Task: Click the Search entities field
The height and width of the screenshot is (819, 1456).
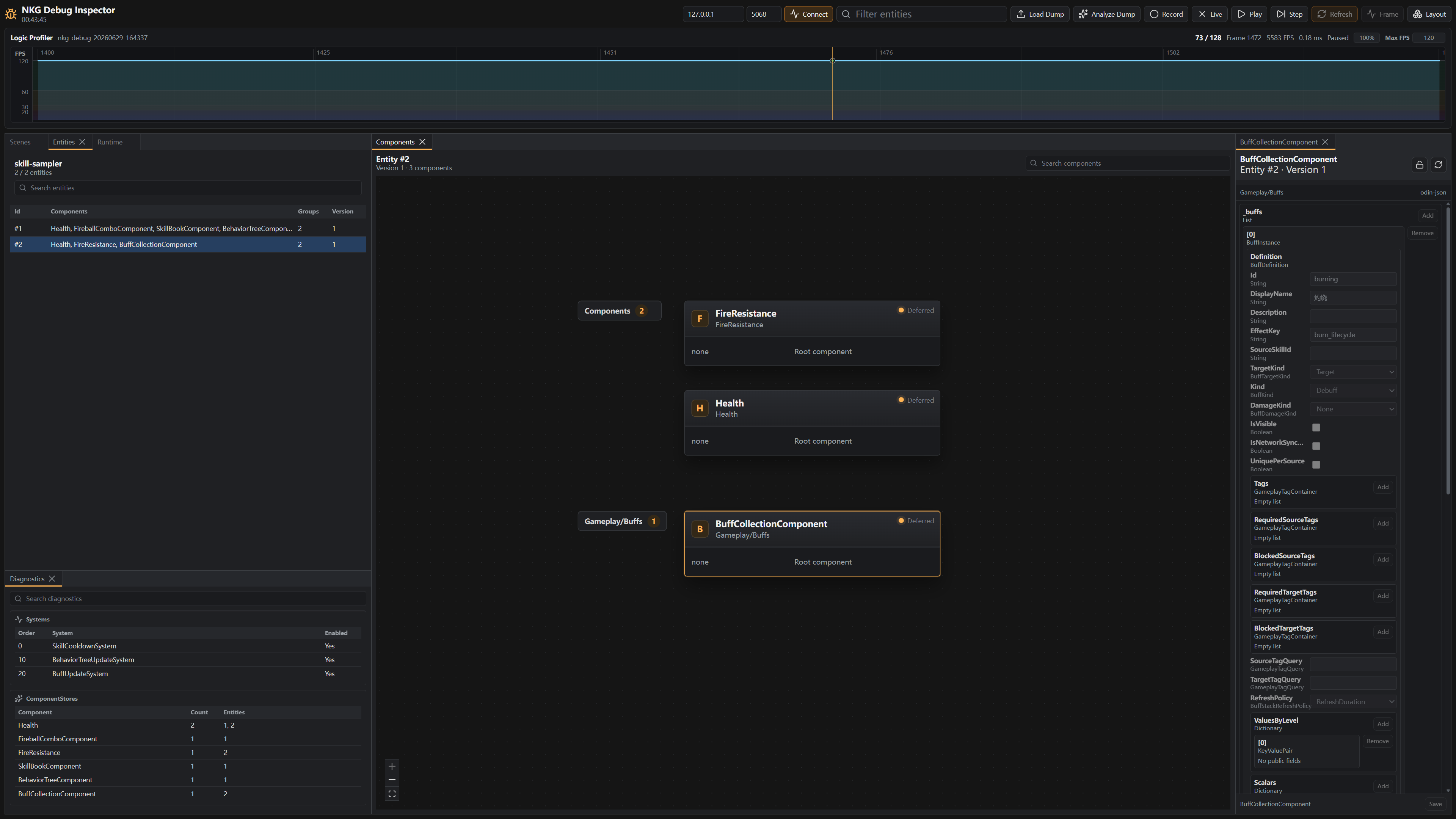Action: (x=188, y=188)
